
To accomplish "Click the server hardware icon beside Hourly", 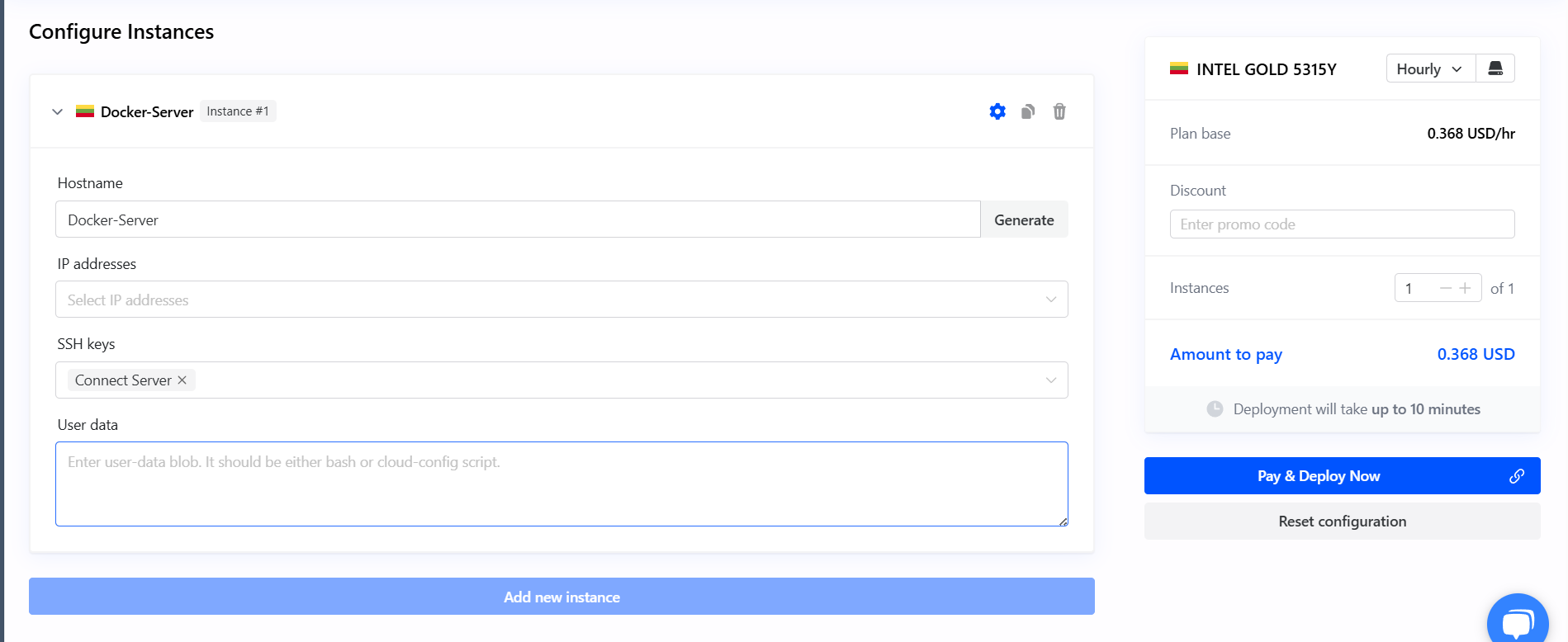I will coord(1495,68).
